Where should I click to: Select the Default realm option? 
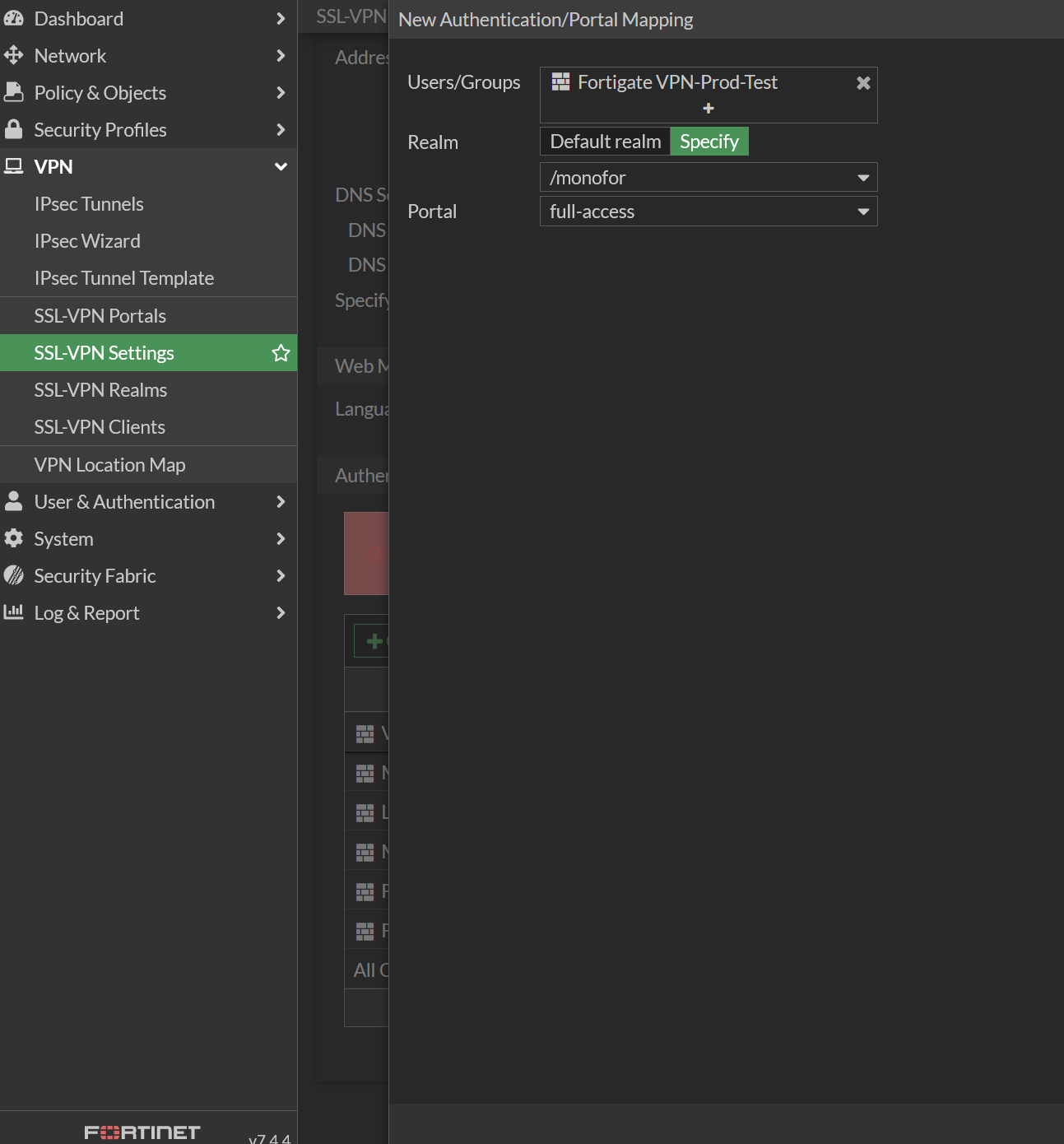pos(605,142)
